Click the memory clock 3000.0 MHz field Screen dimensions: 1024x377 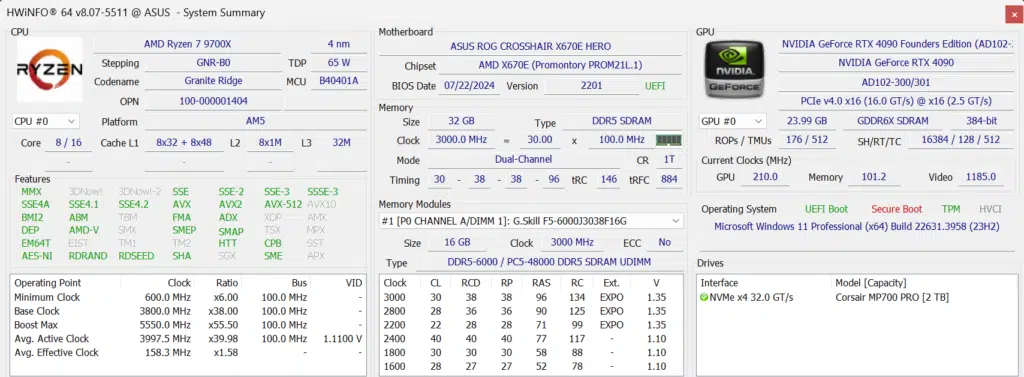coord(460,140)
